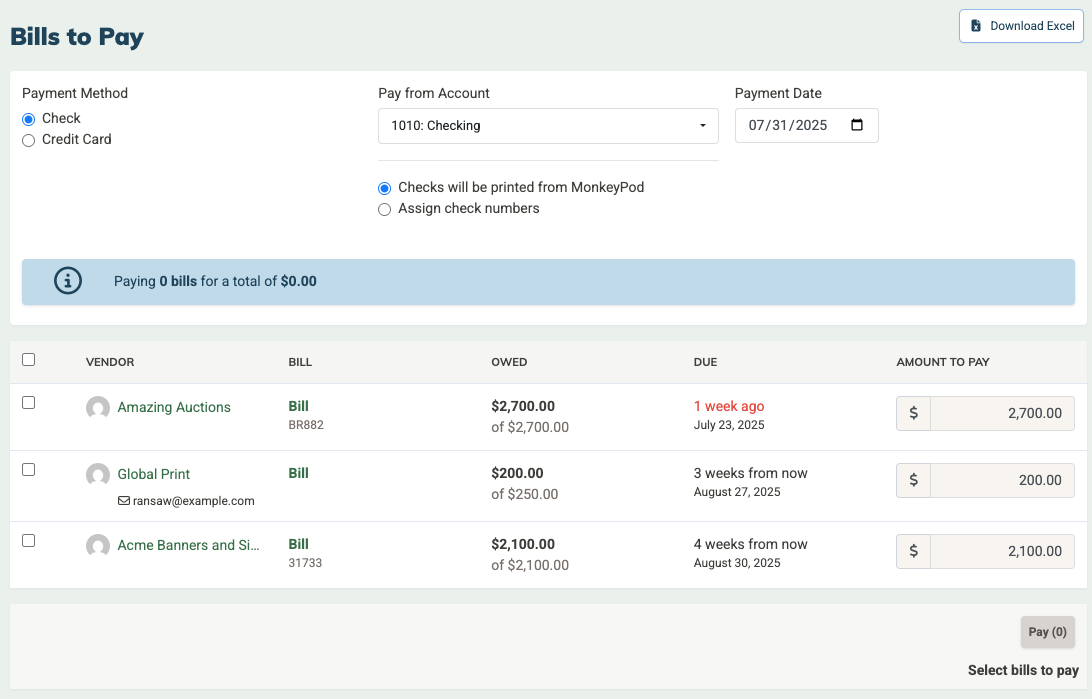Click the dollar sign next to 2,700.00 amount
1092x699 pixels.
[913, 413]
